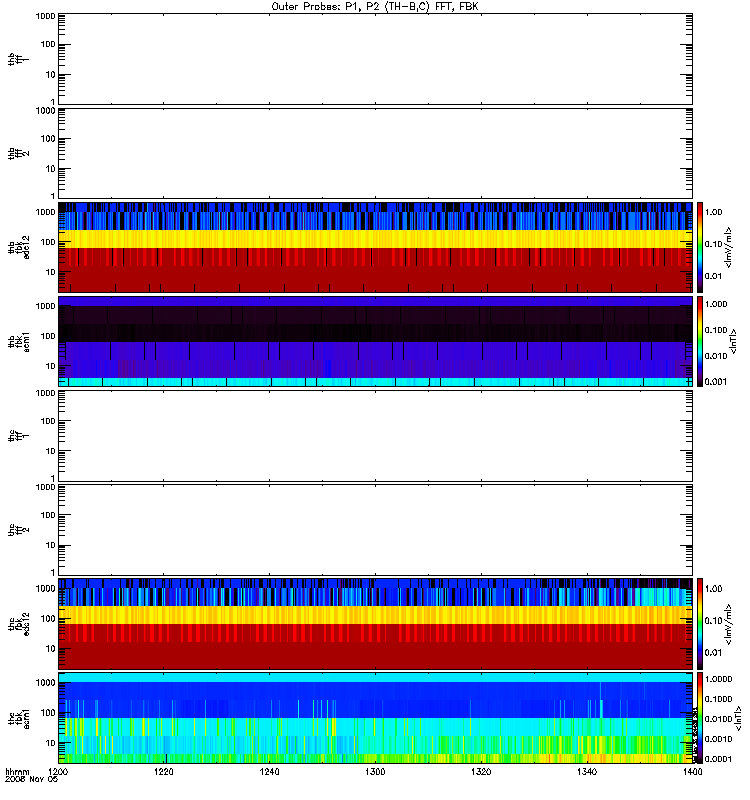Click the '0.001' tick on thb scm1 color bar

point(716,382)
